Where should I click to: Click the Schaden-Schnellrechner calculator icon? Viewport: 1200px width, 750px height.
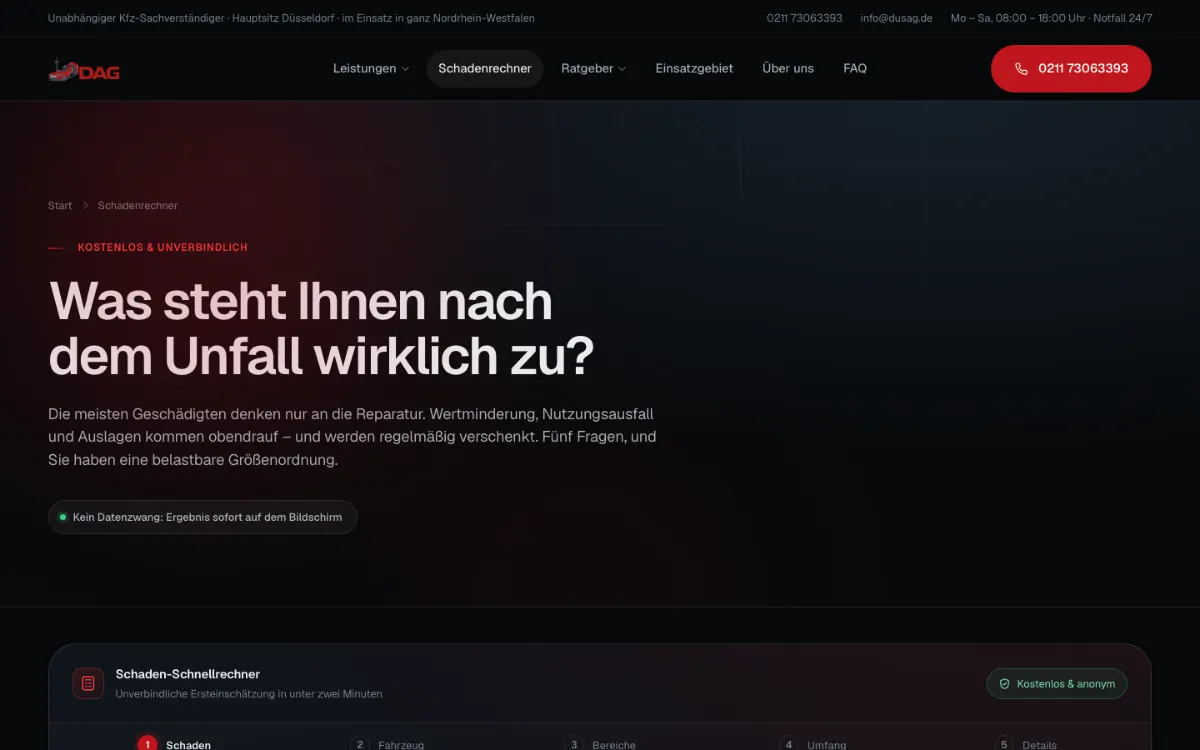point(88,683)
